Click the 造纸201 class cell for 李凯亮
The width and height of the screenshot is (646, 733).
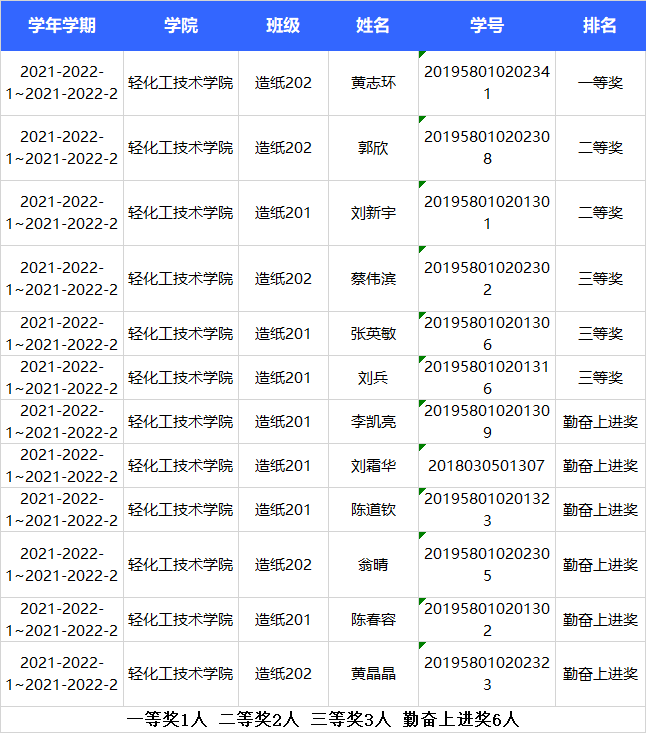[x=283, y=422]
